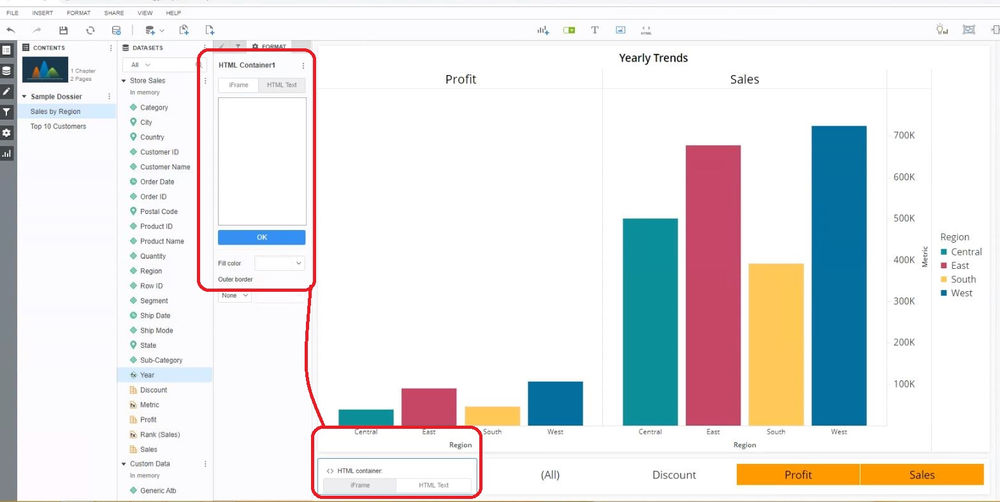Open the Custom Data dataset kebab menu

pyautogui.click(x=205, y=464)
